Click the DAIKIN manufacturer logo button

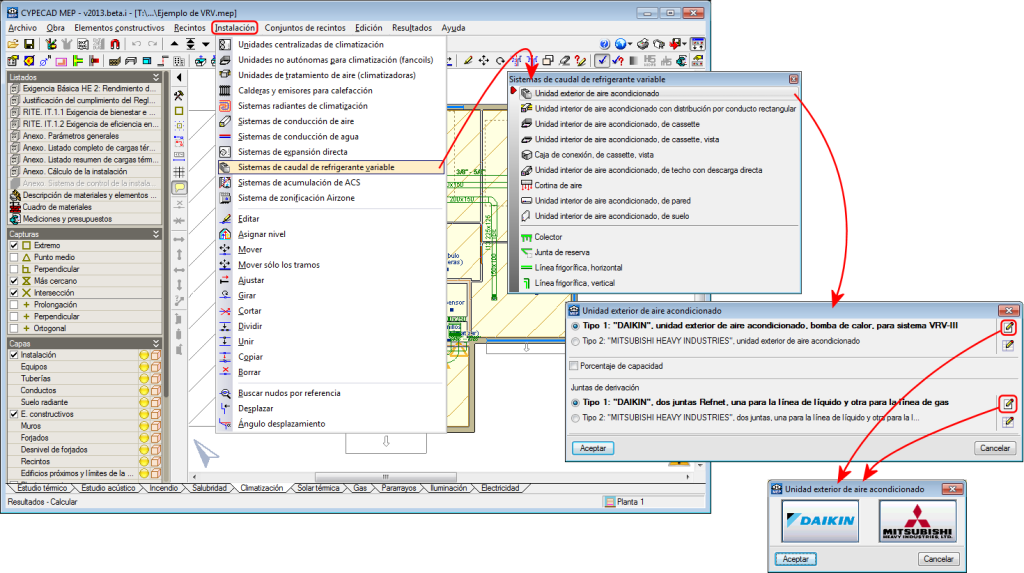click(x=820, y=521)
